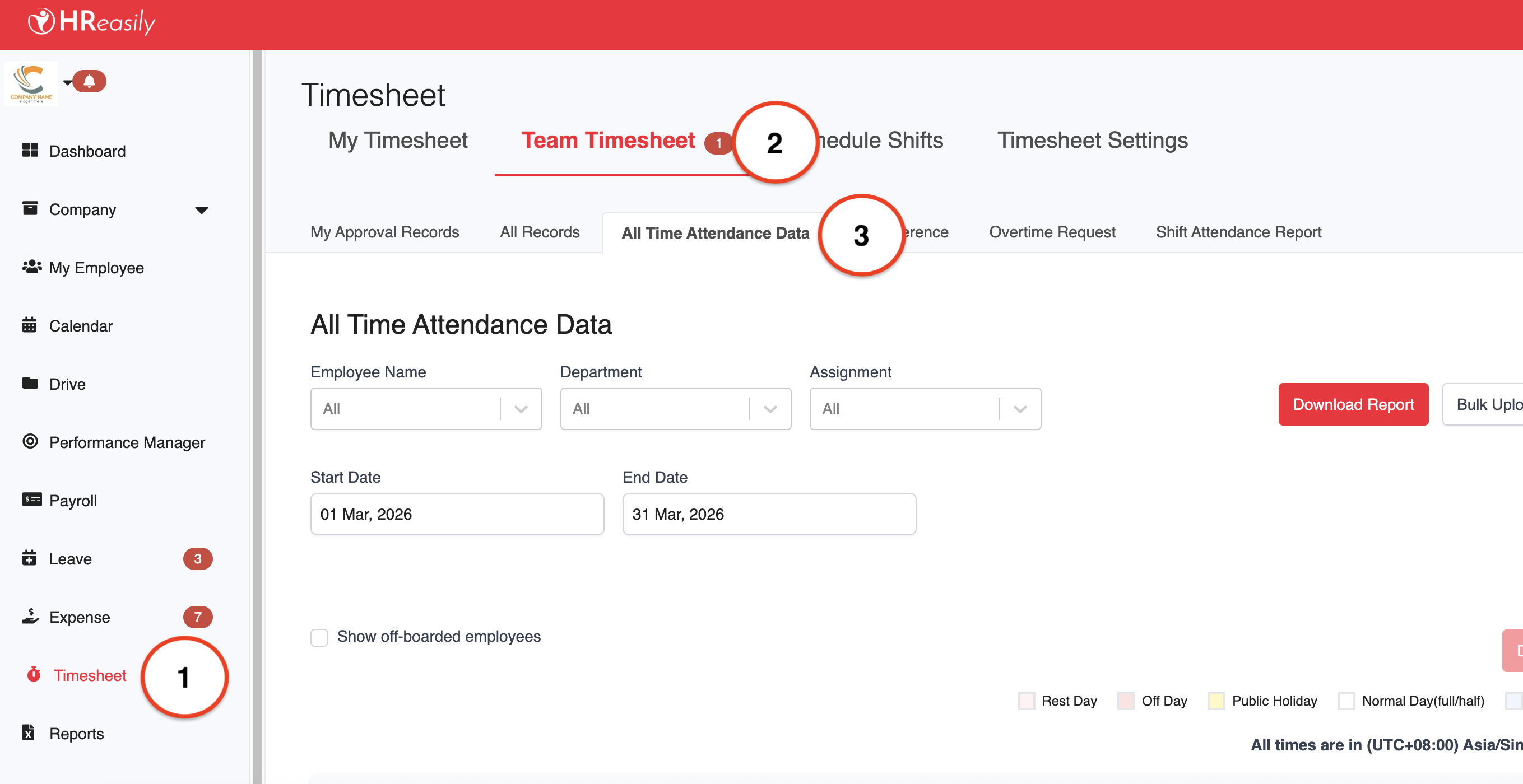Click the Reports spreadsheet icon
The image size is (1523, 784).
pyautogui.click(x=29, y=732)
